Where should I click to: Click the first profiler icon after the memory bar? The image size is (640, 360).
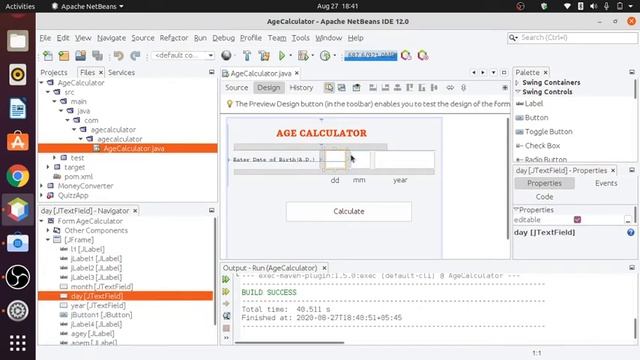coord(406,56)
